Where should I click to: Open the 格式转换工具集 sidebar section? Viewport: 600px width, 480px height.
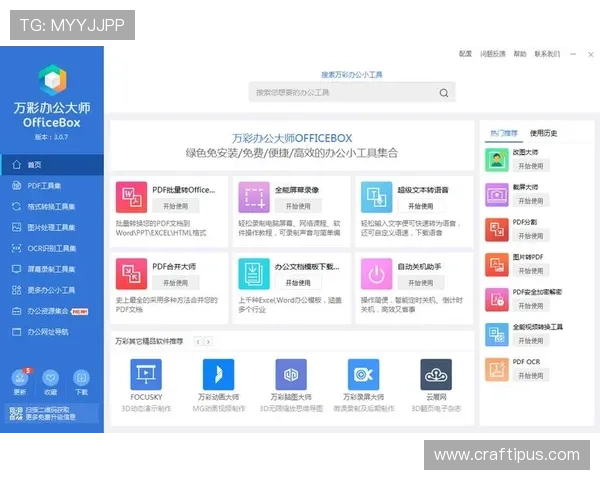52,207
